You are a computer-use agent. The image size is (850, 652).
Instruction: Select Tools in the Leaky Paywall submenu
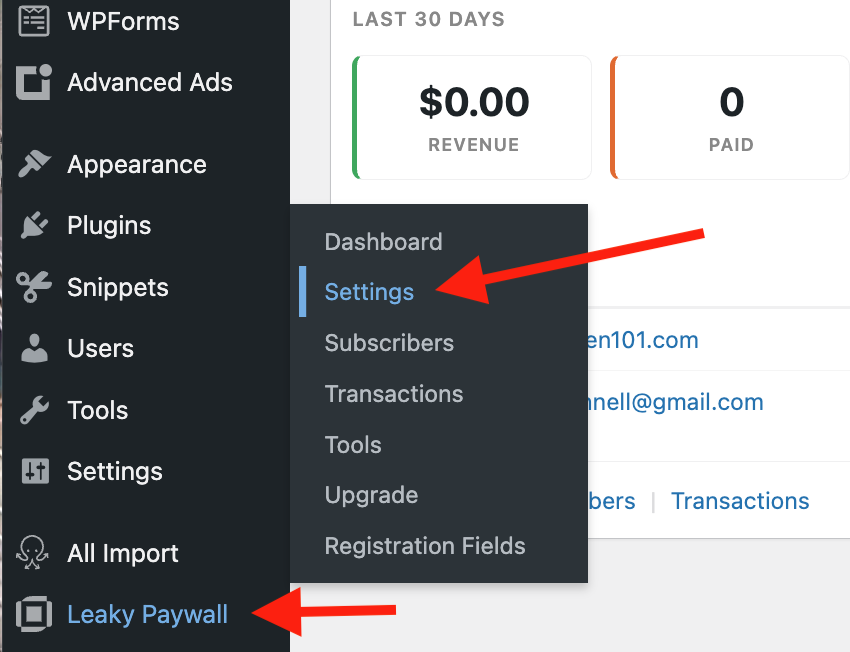(x=353, y=445)
